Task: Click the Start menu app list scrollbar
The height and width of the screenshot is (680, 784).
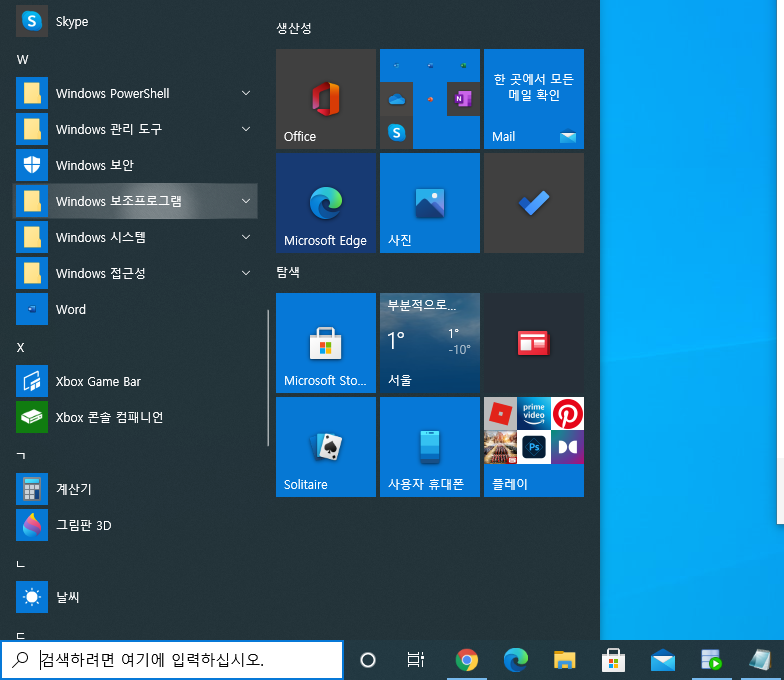Action: [268, 378]
